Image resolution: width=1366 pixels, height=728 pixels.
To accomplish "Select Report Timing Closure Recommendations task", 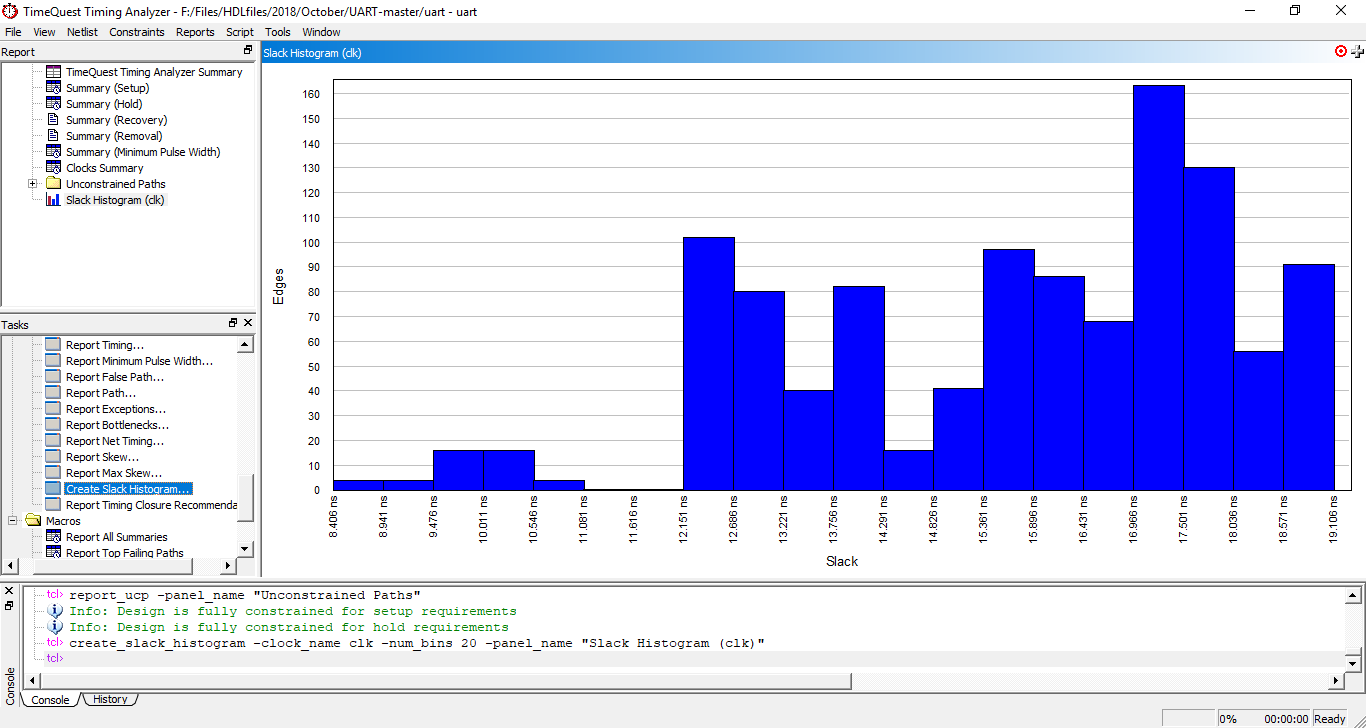I will (151, 505).
